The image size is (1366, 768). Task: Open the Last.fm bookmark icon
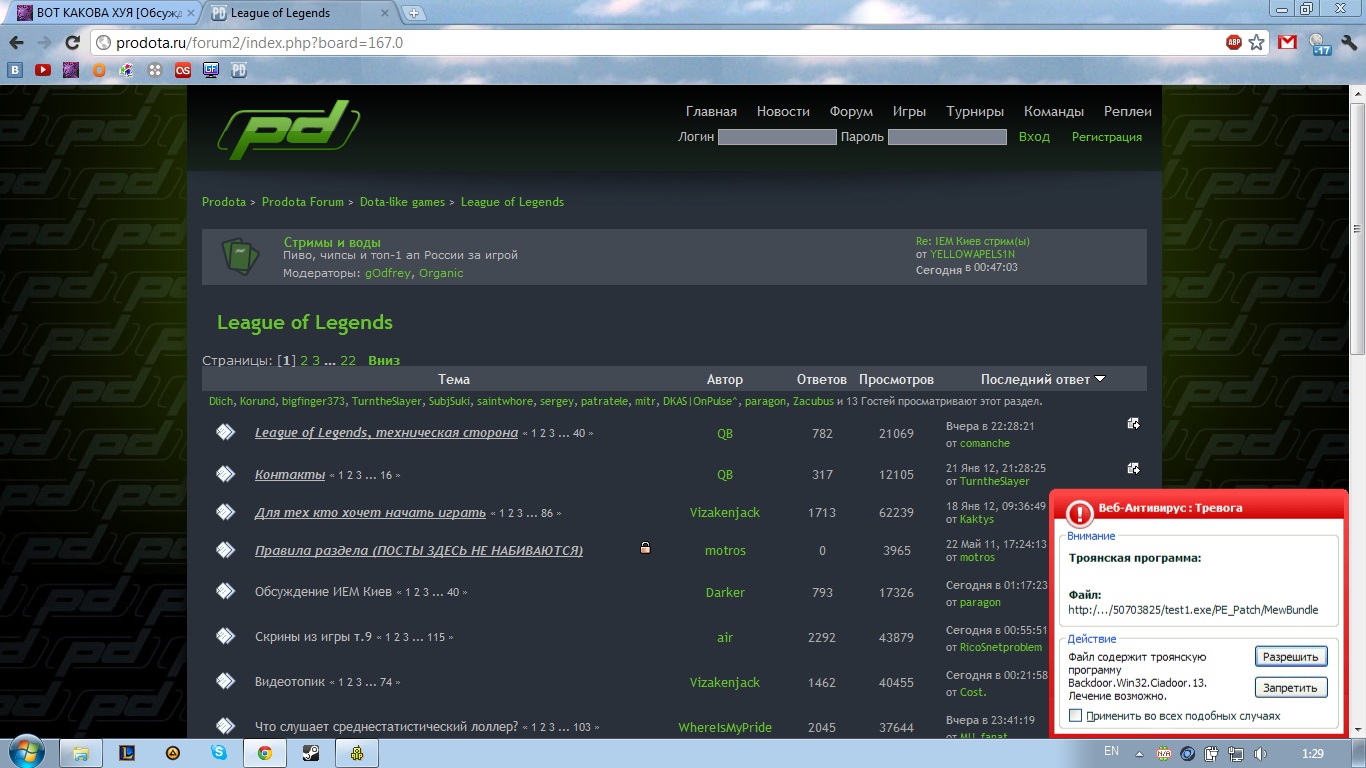tap(183, 70)
